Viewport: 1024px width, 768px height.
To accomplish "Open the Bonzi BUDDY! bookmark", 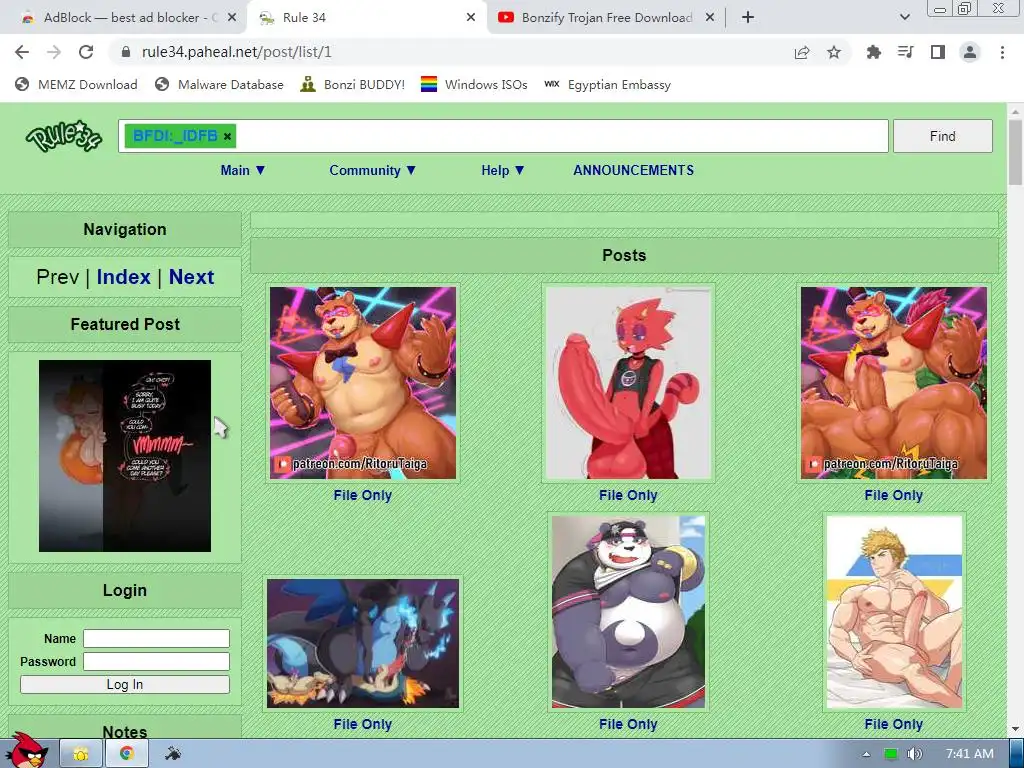I will pyautogui.click(x=353, y=84).
